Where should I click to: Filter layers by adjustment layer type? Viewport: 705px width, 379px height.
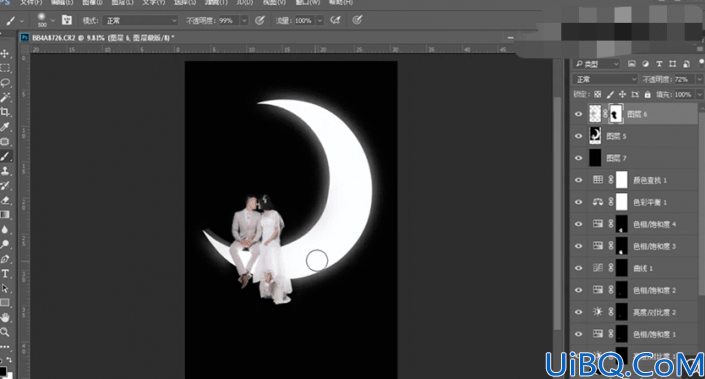click(645, 64)
